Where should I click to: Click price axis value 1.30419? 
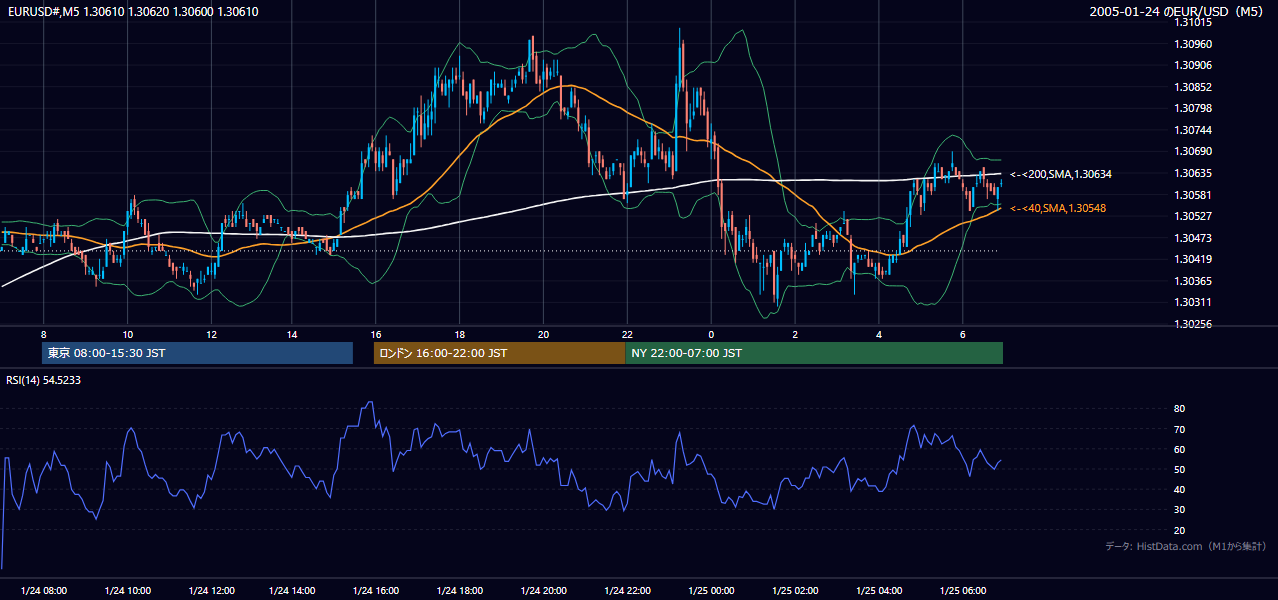point(1193,259)
